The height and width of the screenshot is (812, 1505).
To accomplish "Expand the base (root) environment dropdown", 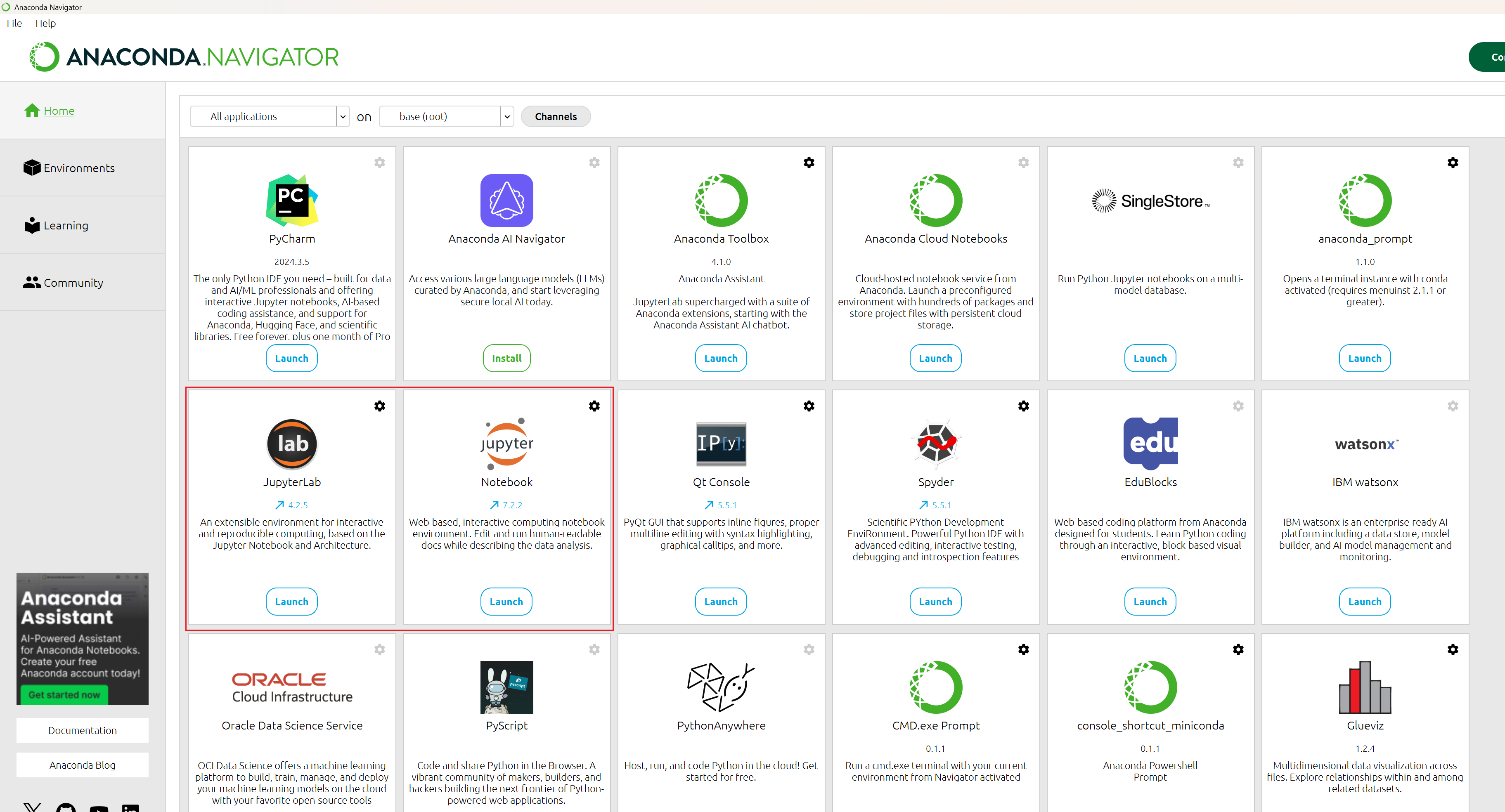I will click(x=507, y=116).
